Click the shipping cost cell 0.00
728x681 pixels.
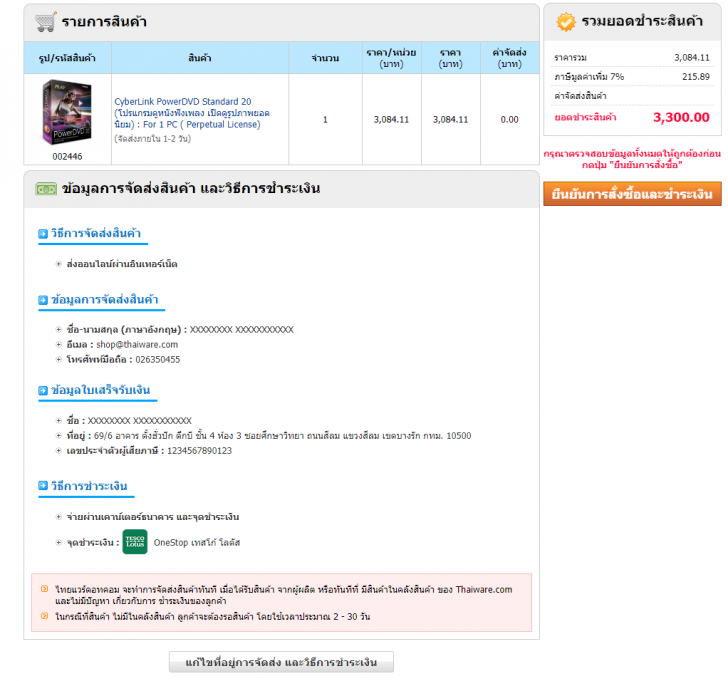(x=509, y=119)
